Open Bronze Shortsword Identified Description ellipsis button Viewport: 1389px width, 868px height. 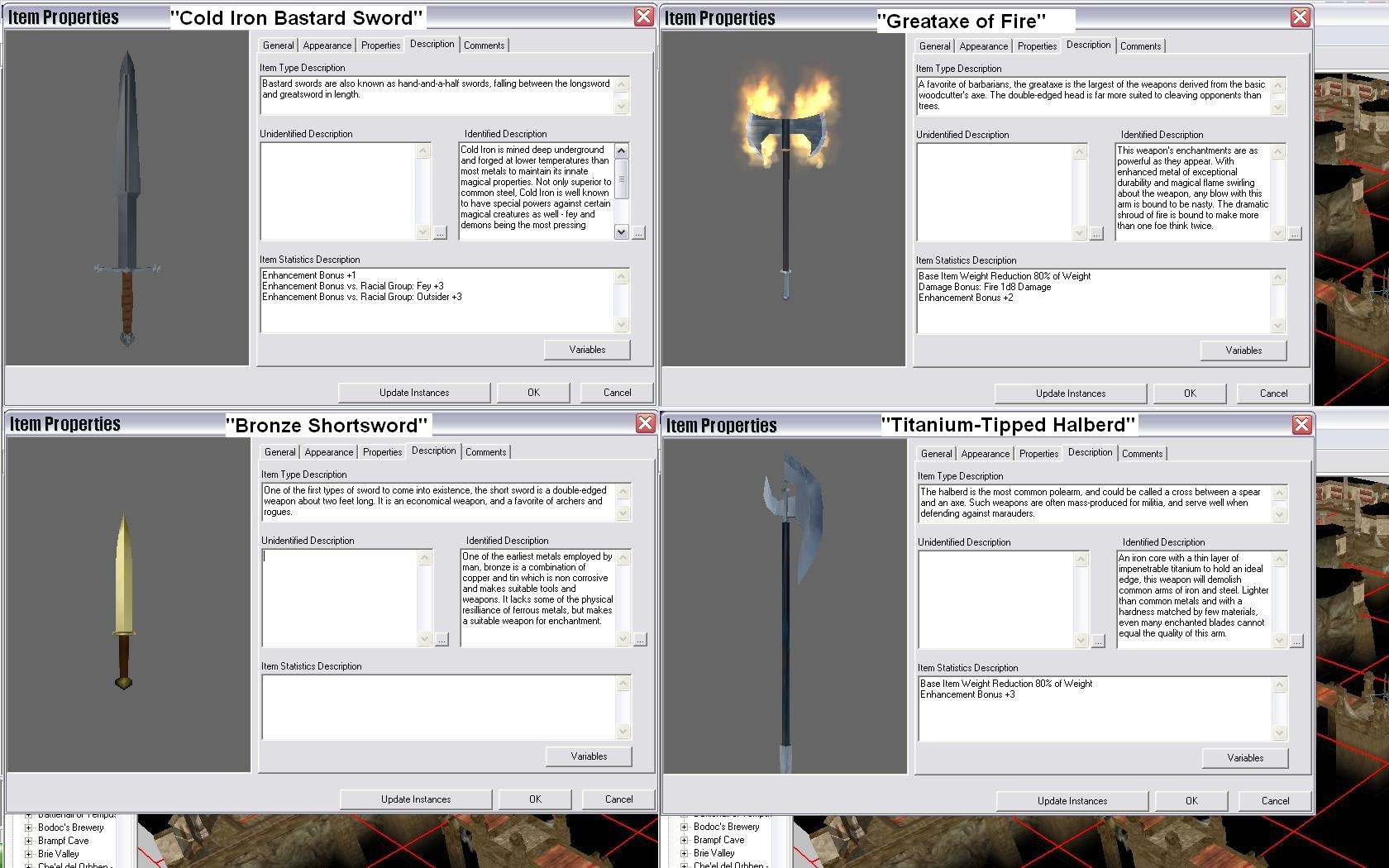(640, 641)
